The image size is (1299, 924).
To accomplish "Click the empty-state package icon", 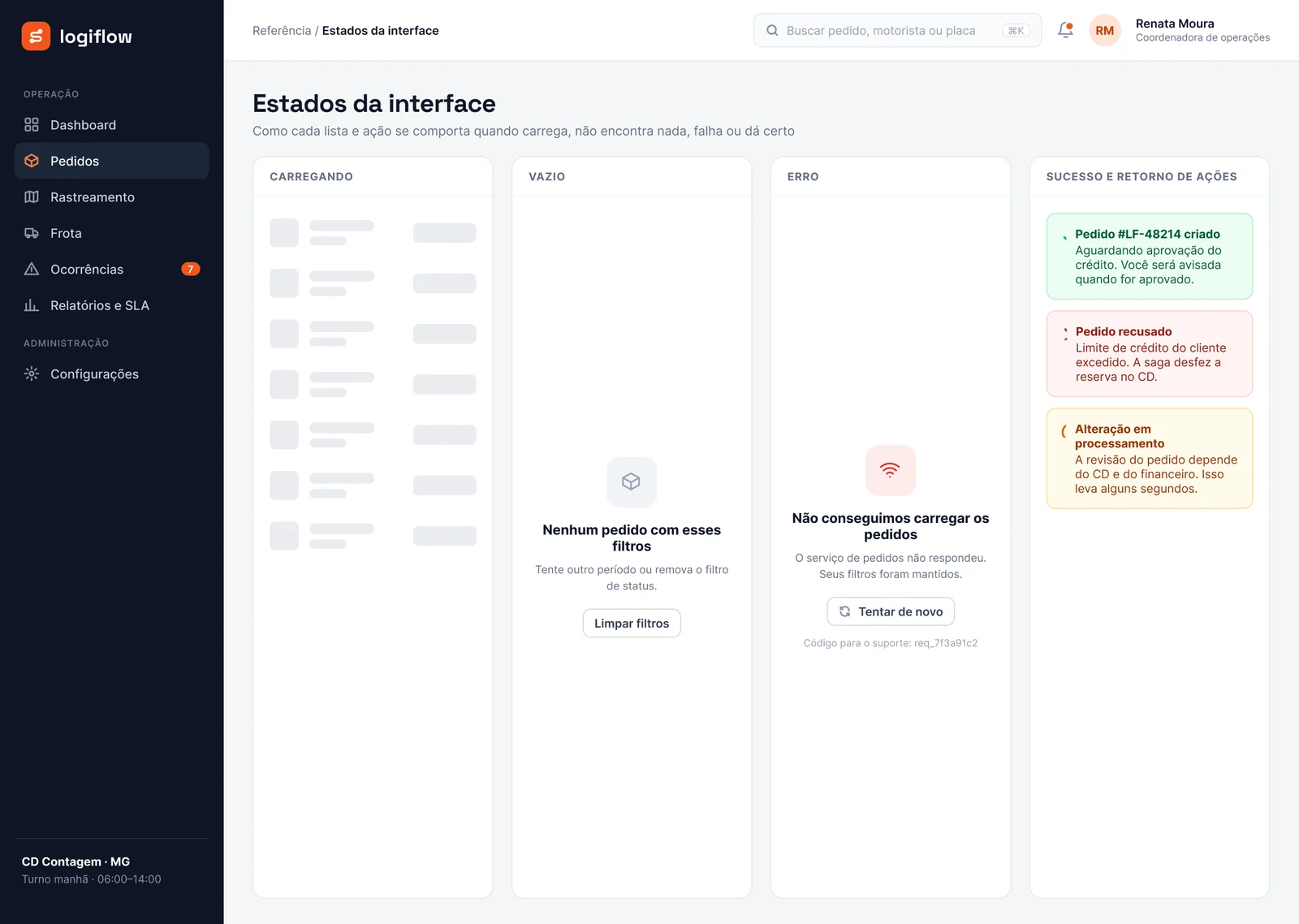I will (632, 482).
